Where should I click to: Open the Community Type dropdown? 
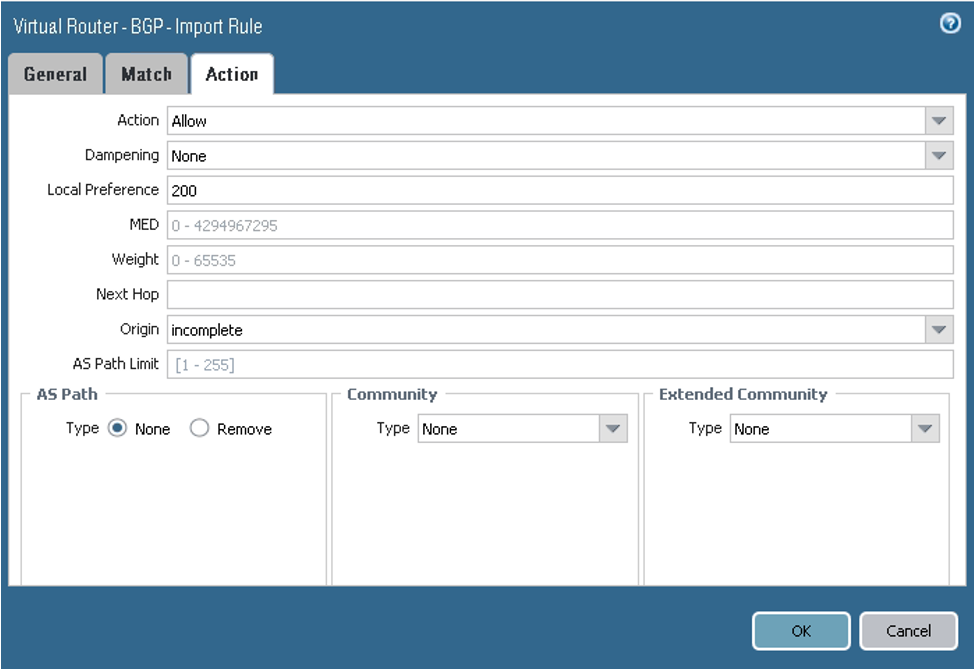point(520,428)
